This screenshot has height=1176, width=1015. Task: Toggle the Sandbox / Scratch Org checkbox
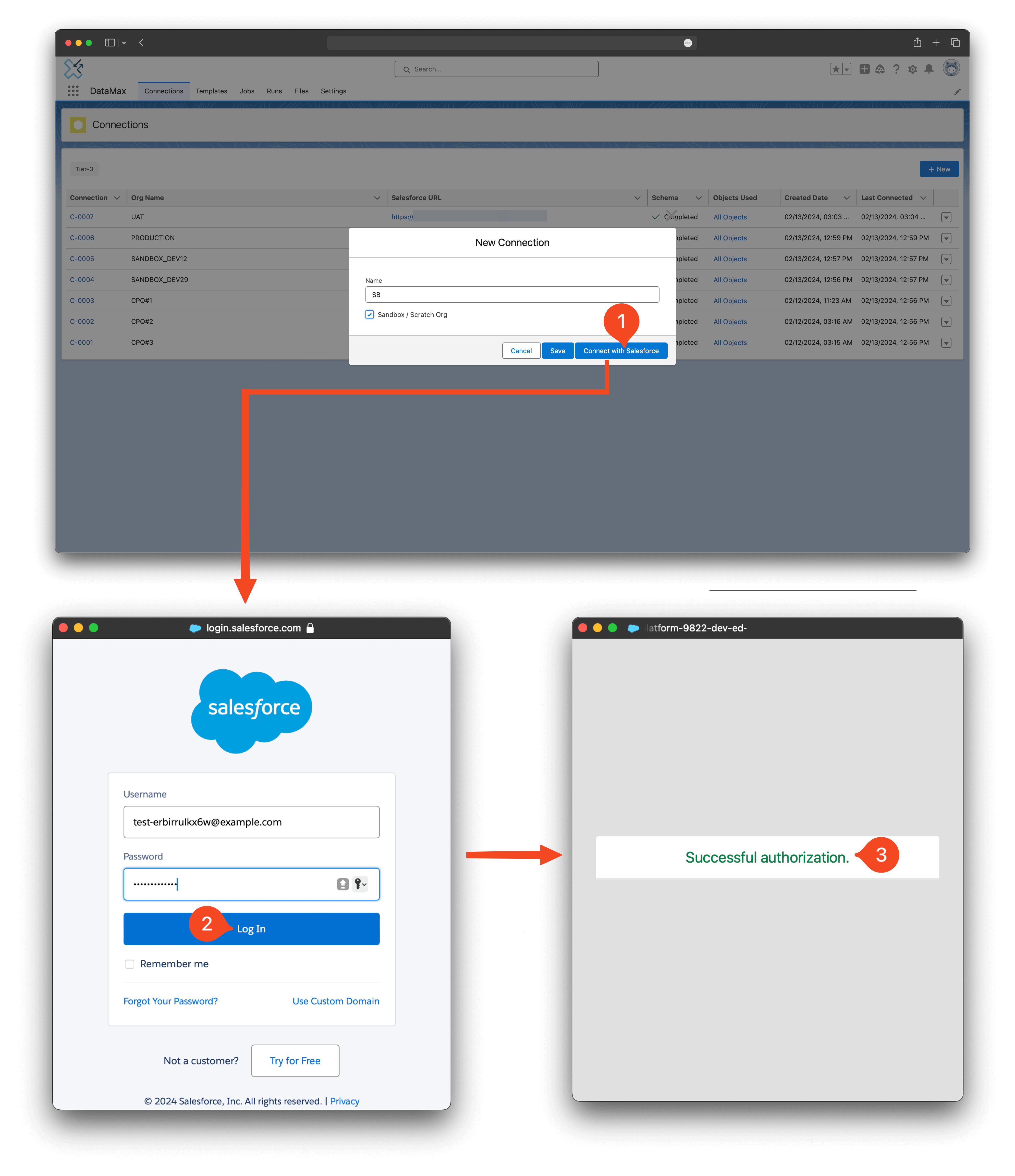tap(370, 314)
